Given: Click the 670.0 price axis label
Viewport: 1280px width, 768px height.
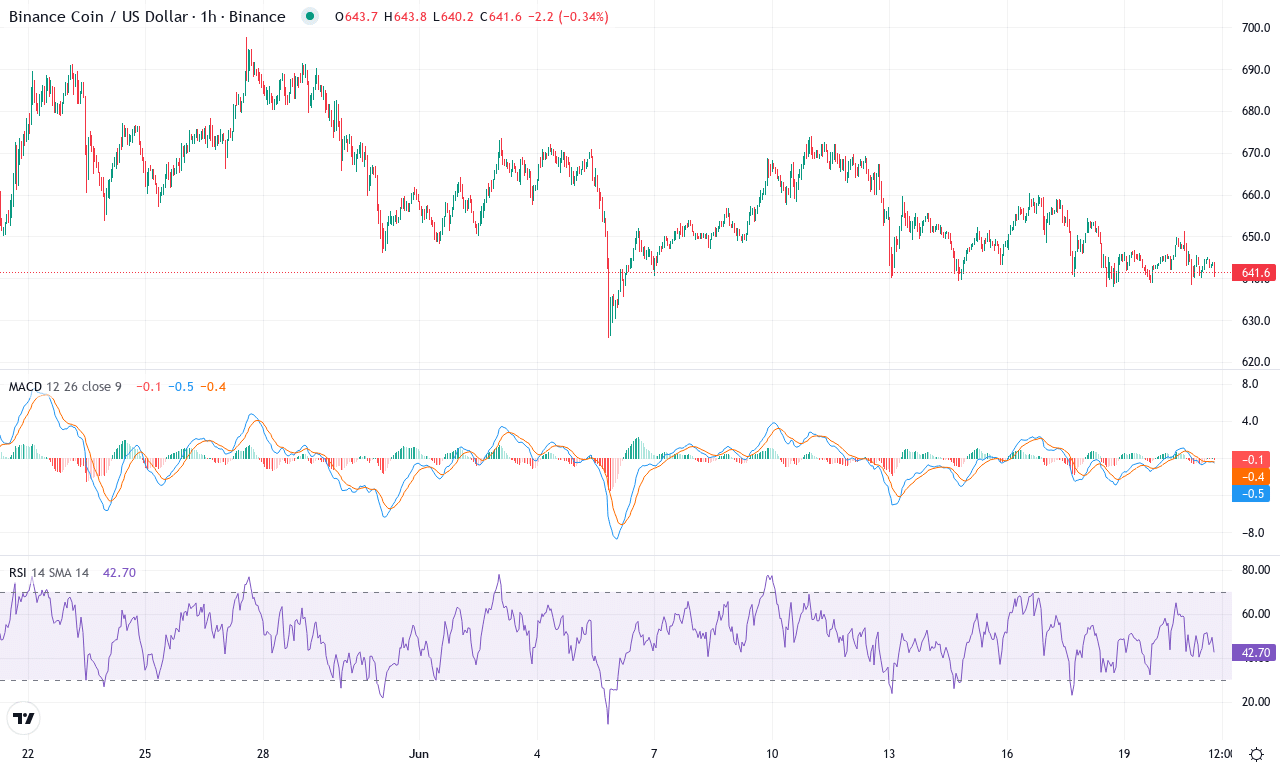Looking at the screenshot, I should point(1256,153).
